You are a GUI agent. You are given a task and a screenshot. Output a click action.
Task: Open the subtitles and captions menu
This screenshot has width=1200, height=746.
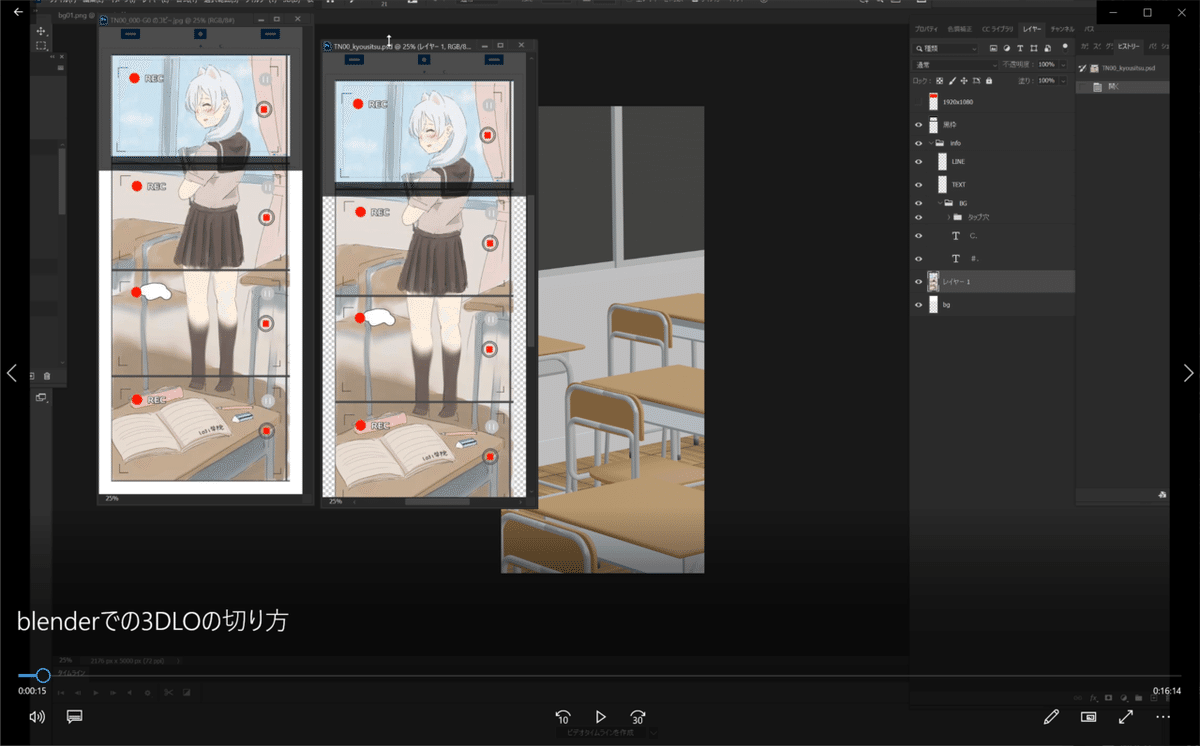(x=74, y=716)
